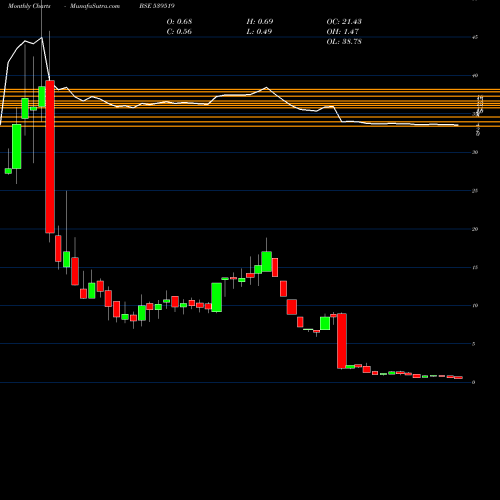Select the close value 'C: 0.56'
Viewport: 500px width, 500px height.
coord(179,32)
